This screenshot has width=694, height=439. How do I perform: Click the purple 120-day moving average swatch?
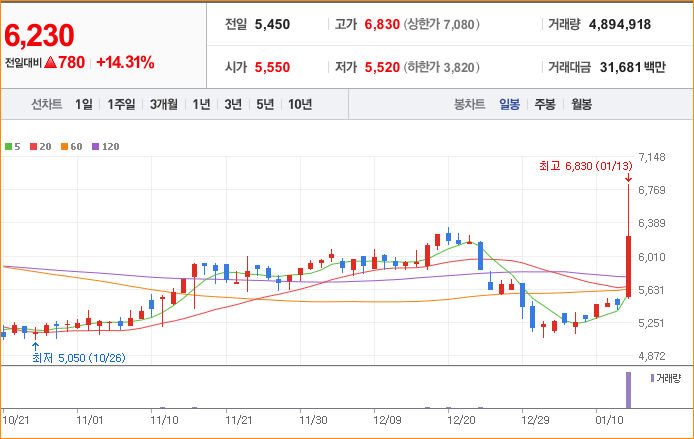(96, 146)
